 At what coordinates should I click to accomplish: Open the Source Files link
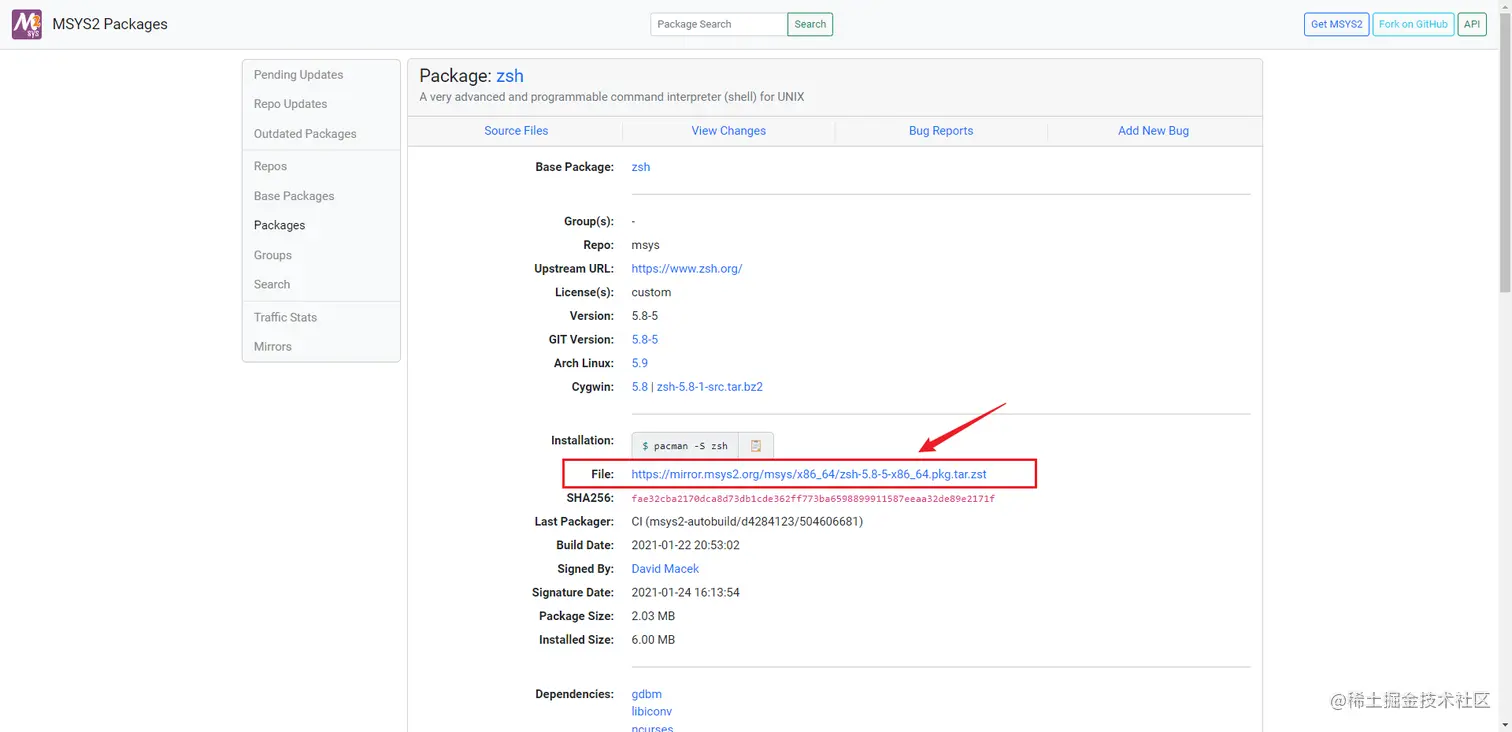516,131
